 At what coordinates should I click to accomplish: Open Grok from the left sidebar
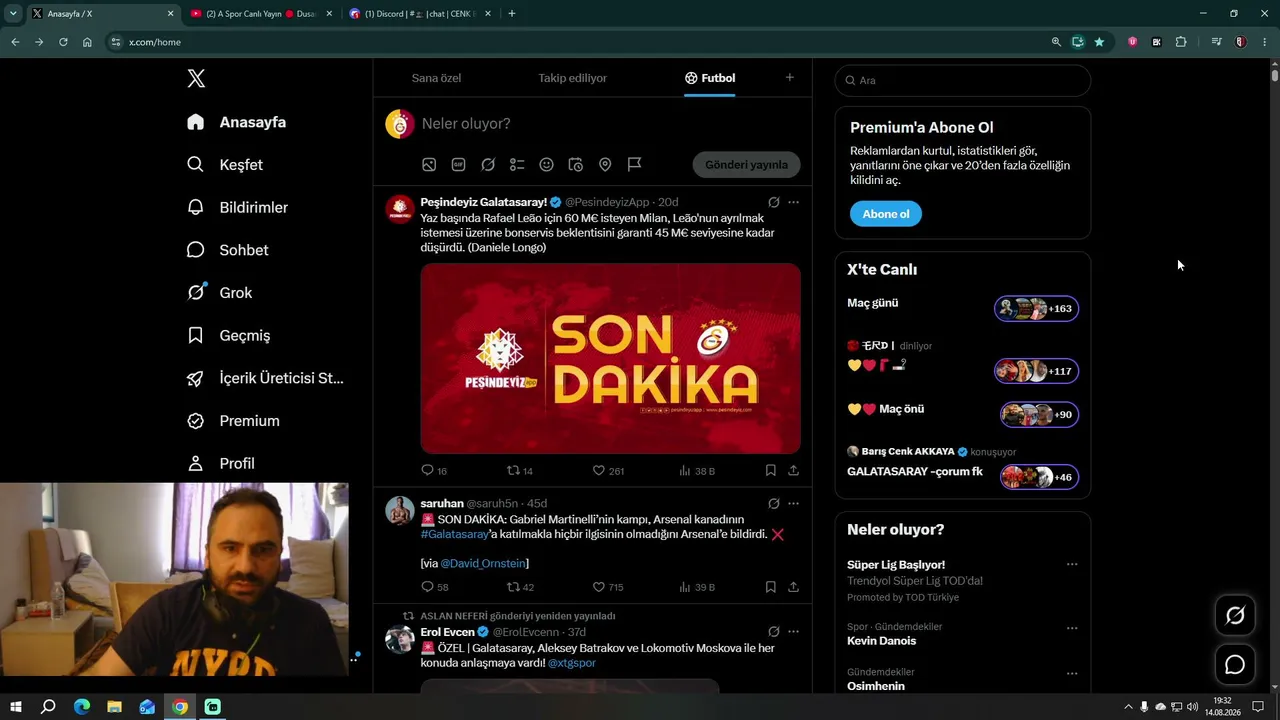[x=219, y=293]
